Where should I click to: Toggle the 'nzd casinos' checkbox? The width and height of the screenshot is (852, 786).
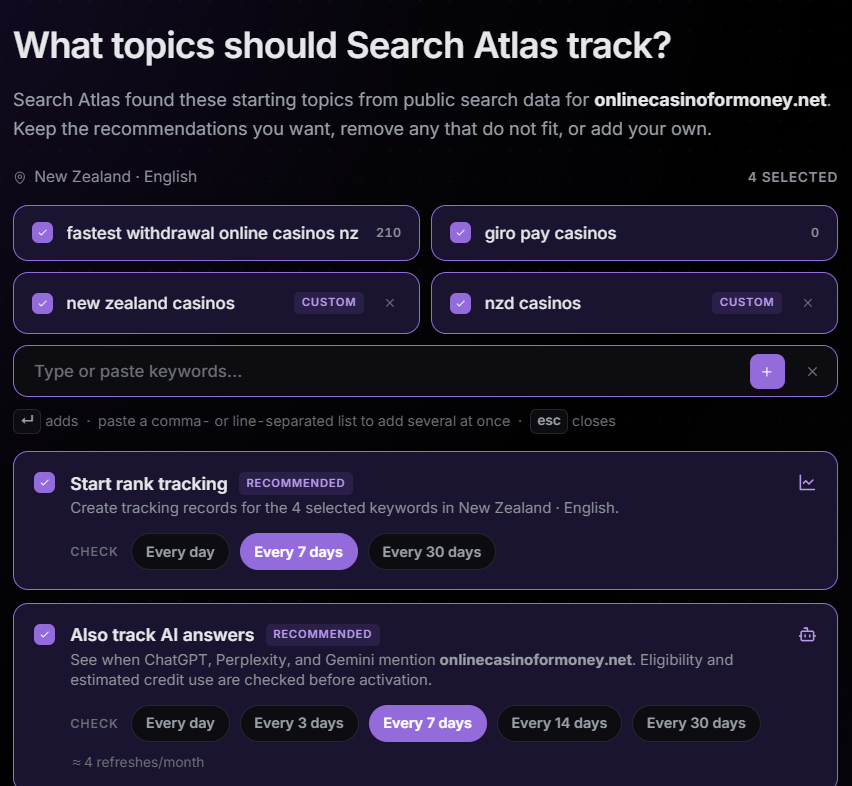click(x=460, y=303)
